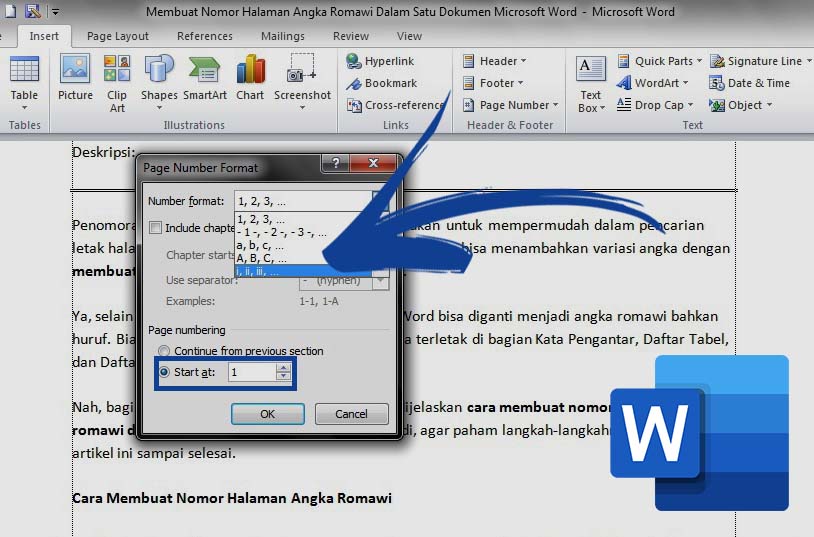The width and height of the screenshot is (814, 537).
Task: Switch to the Page Layout tab
Action: 118,36
